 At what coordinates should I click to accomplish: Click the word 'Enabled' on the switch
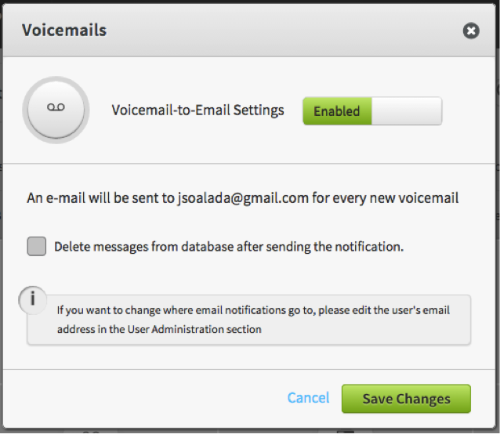[337, 111]
